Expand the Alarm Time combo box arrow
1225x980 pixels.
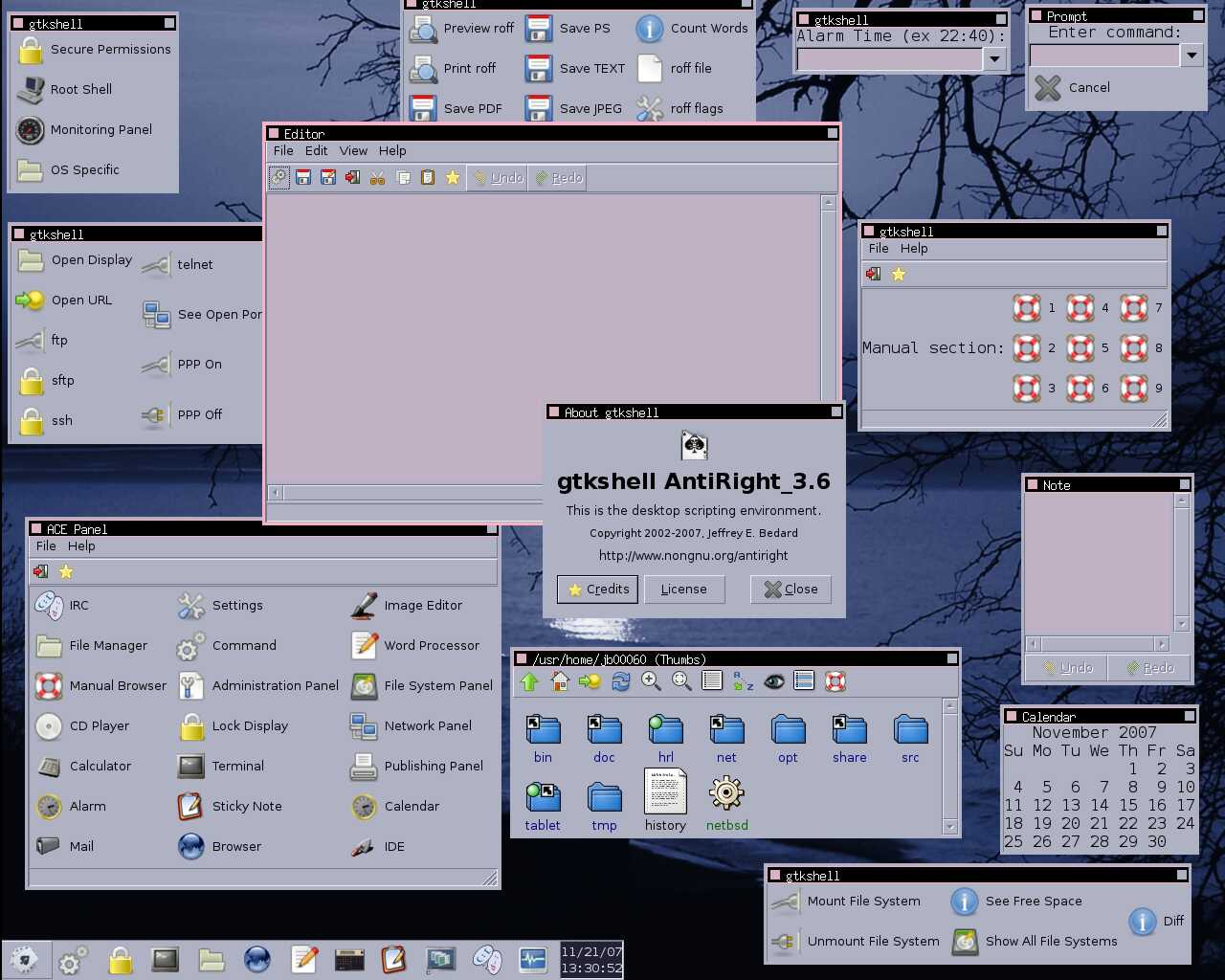[x=994, y=59]
